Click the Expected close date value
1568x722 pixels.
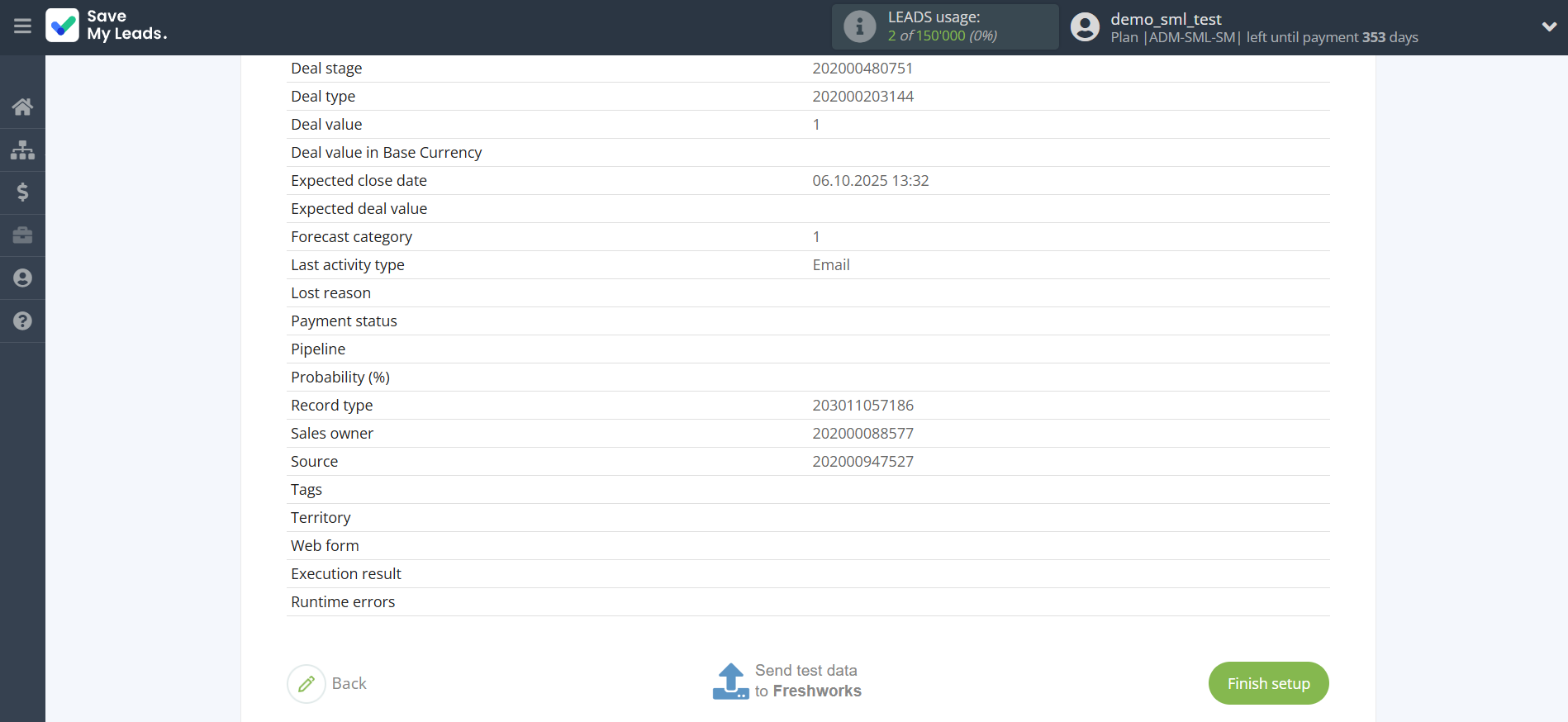[870, 181]
